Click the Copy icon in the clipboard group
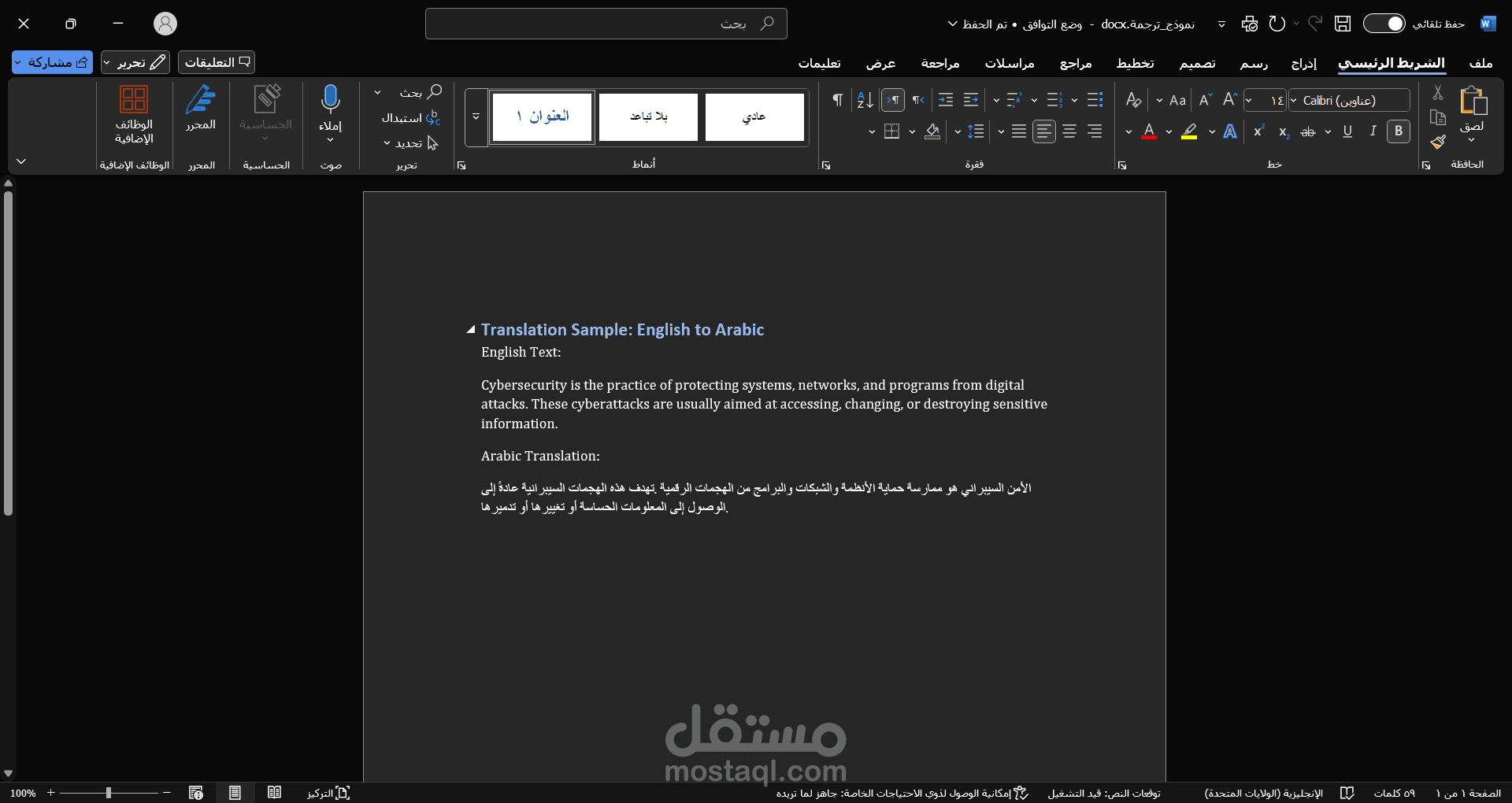Viewport: 1512px width, 803px height. 1438,117
